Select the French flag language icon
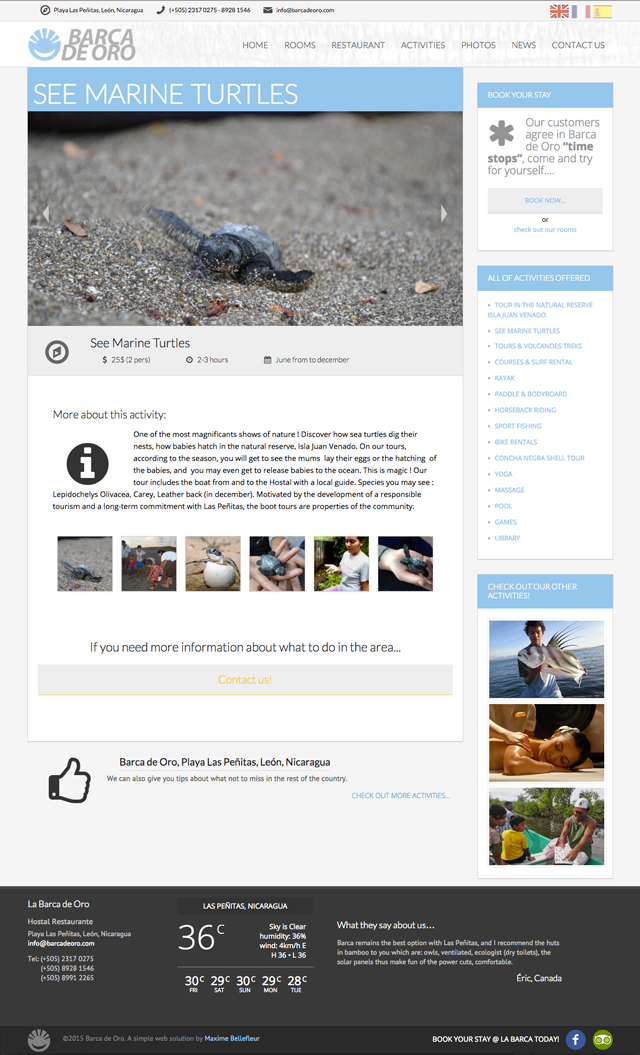Screen dimensions: 640x1055 click(x=580, y=11)
